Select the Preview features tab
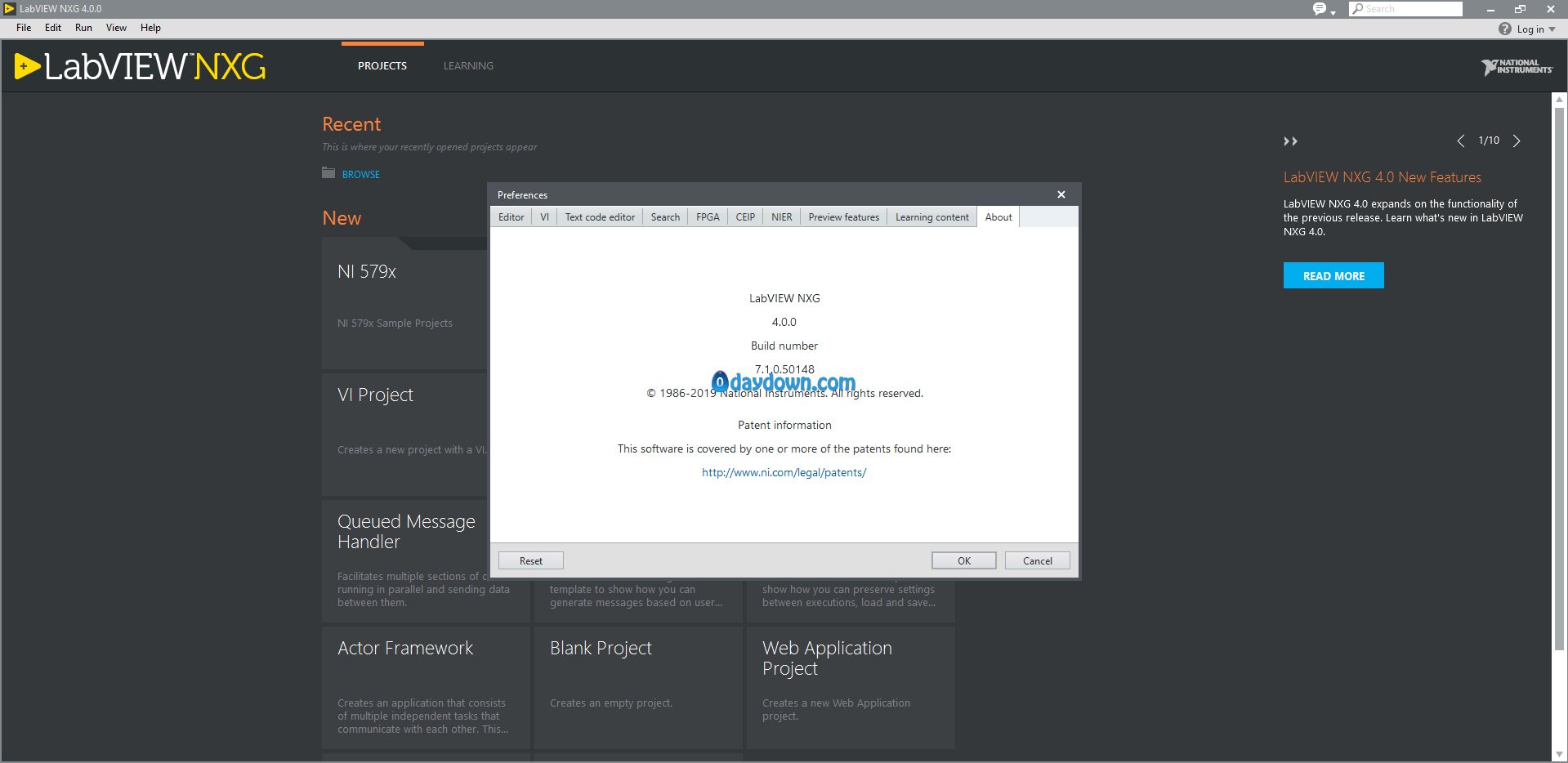Screen dimensions: 1568x763 click(843, 217)
